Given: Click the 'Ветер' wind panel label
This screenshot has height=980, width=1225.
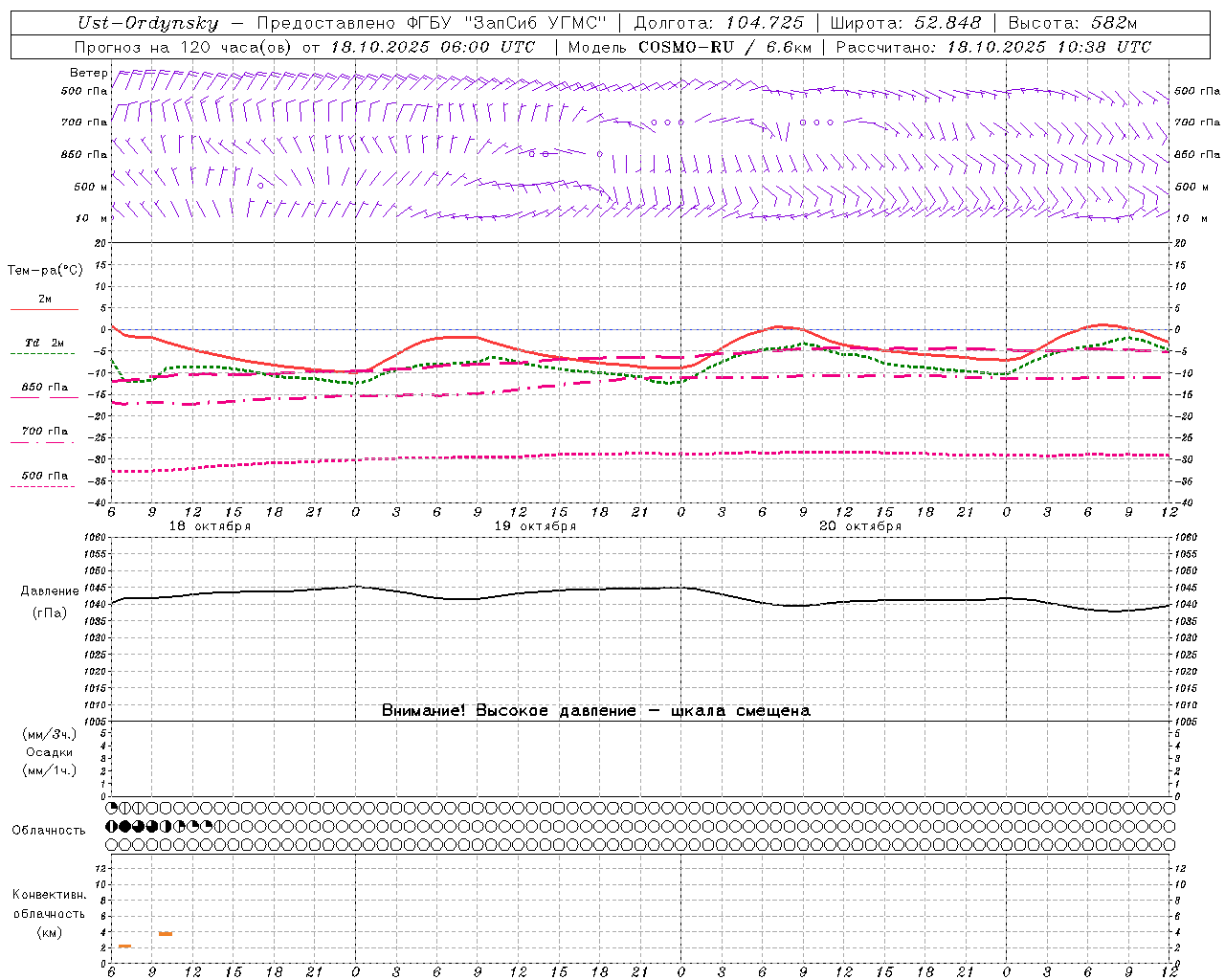Looking at the screenshot, I should [88, 73].
